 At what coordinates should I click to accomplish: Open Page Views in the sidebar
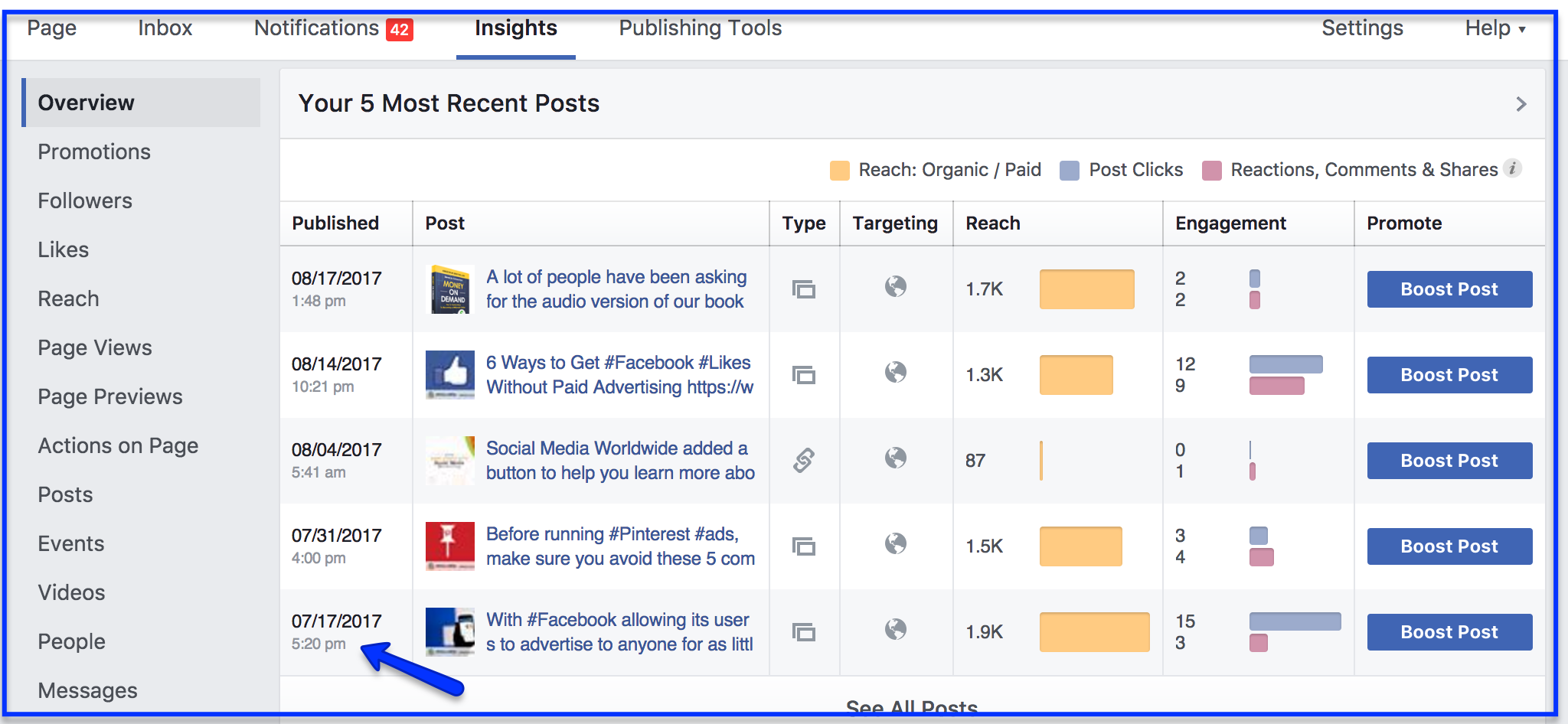[95, 347]
